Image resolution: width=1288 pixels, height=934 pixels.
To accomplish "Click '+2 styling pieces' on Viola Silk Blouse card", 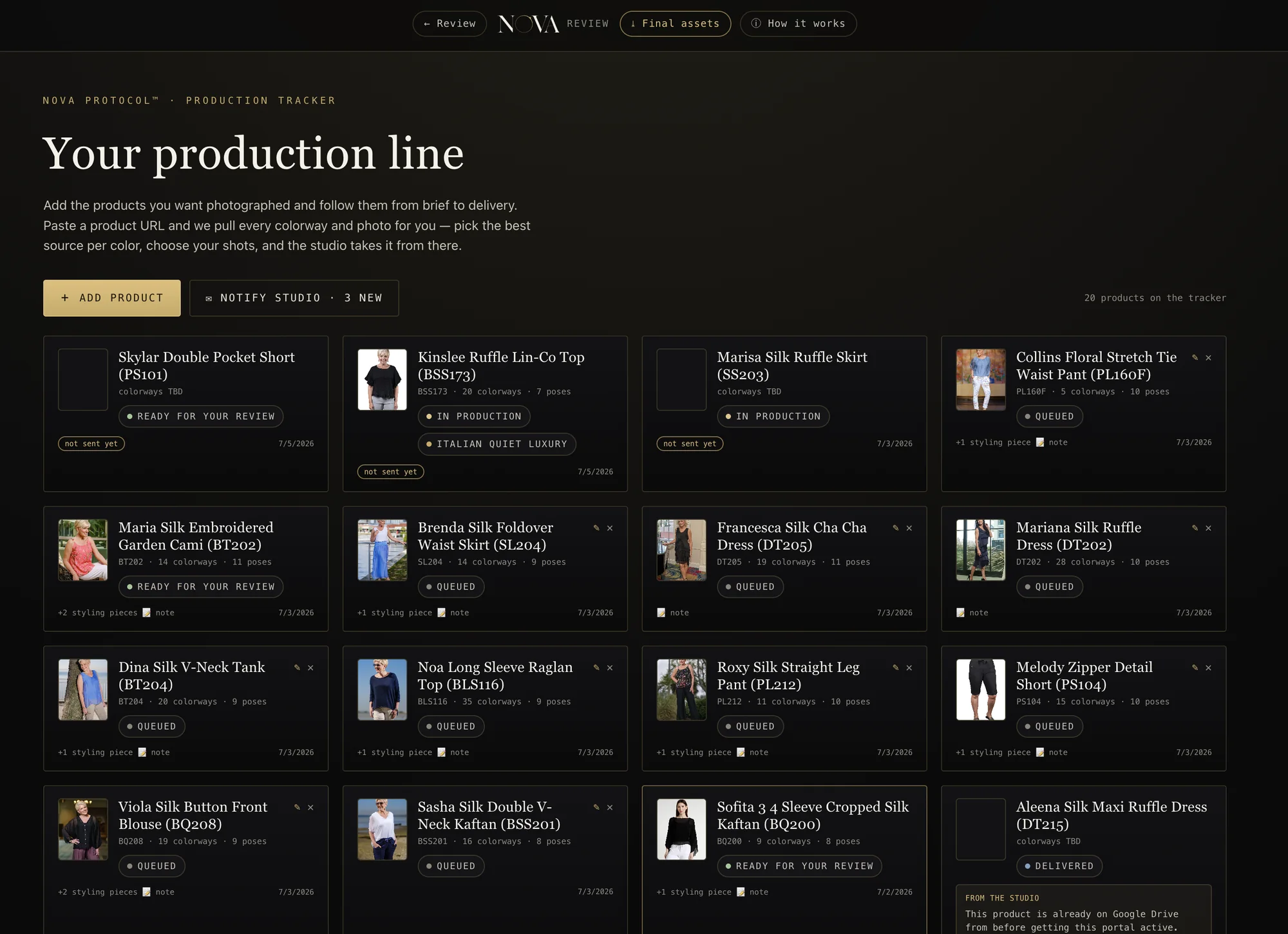I will coord(98,892).
